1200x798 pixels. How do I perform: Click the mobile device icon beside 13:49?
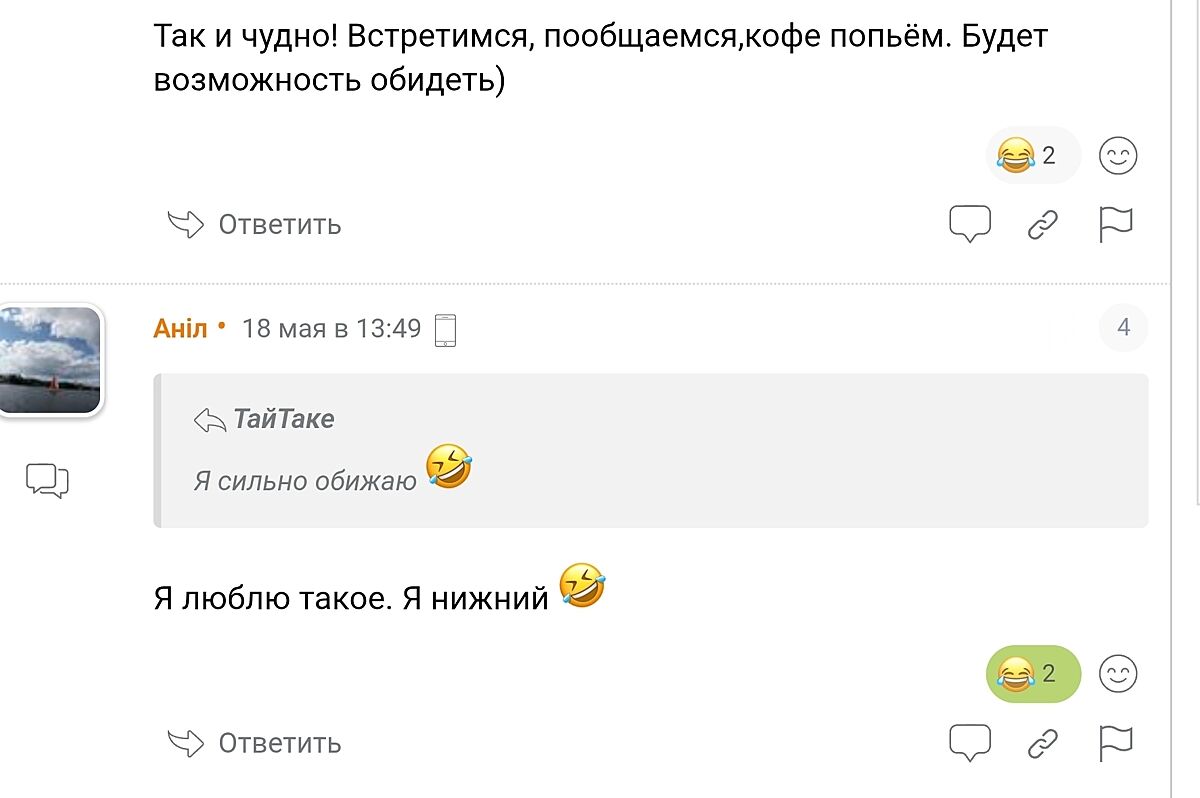point(446,329)
